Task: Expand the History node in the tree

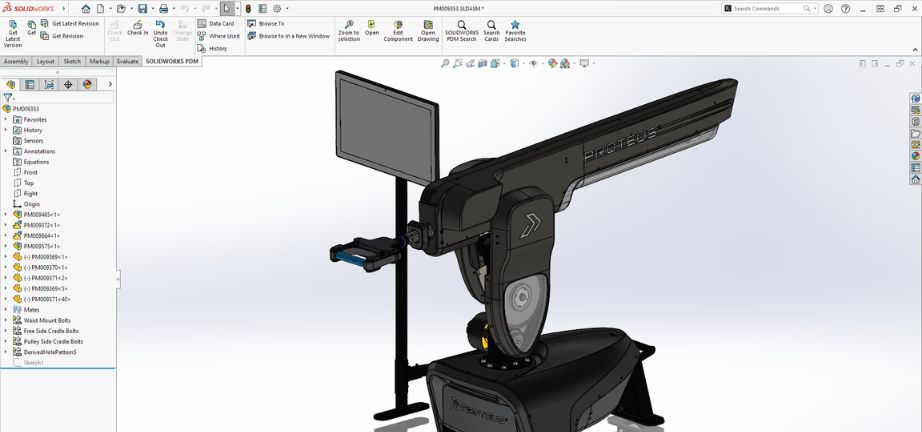Action: coord(6,130)
